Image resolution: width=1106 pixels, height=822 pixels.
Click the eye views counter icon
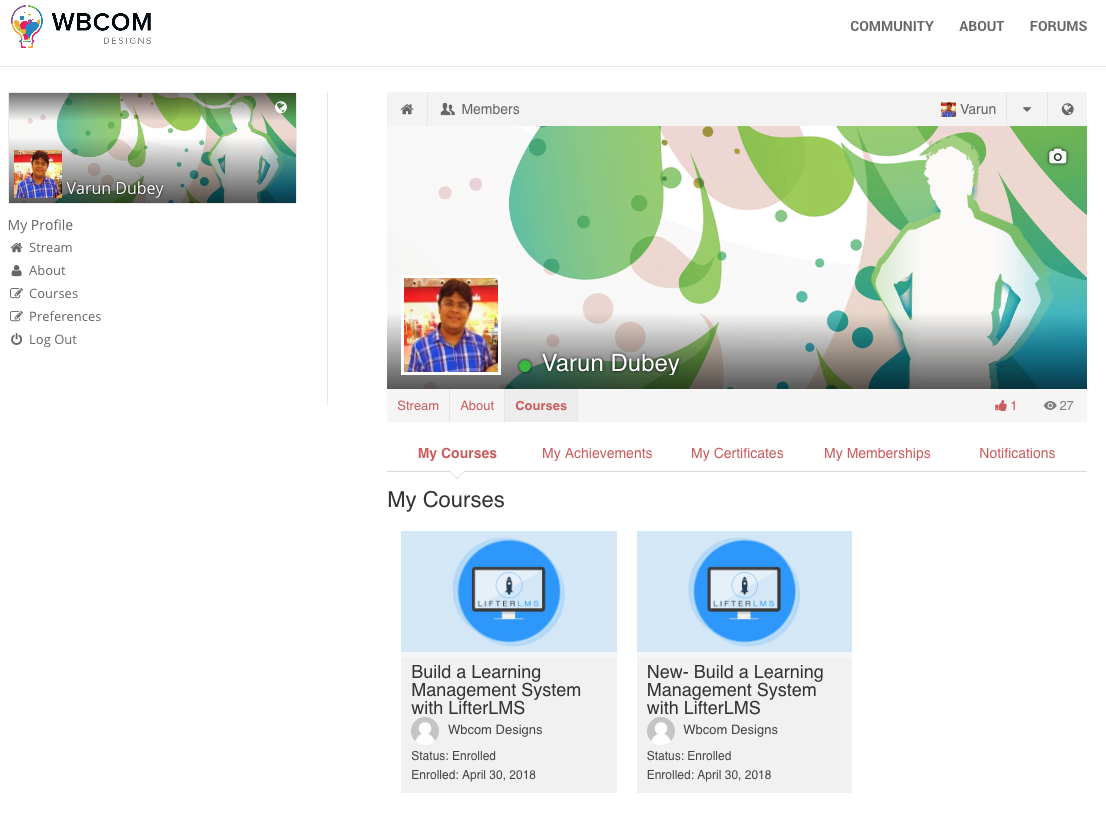click(x=1050, y=406)
